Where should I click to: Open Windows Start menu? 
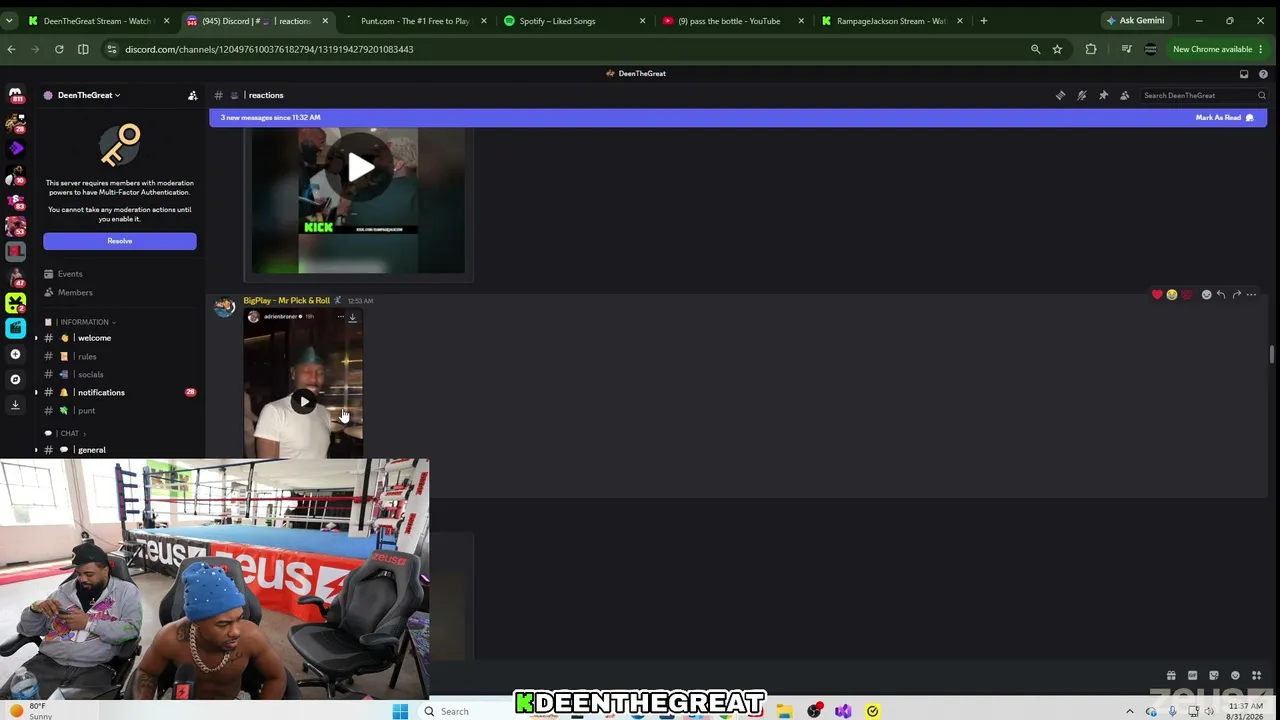coord(400,712)
